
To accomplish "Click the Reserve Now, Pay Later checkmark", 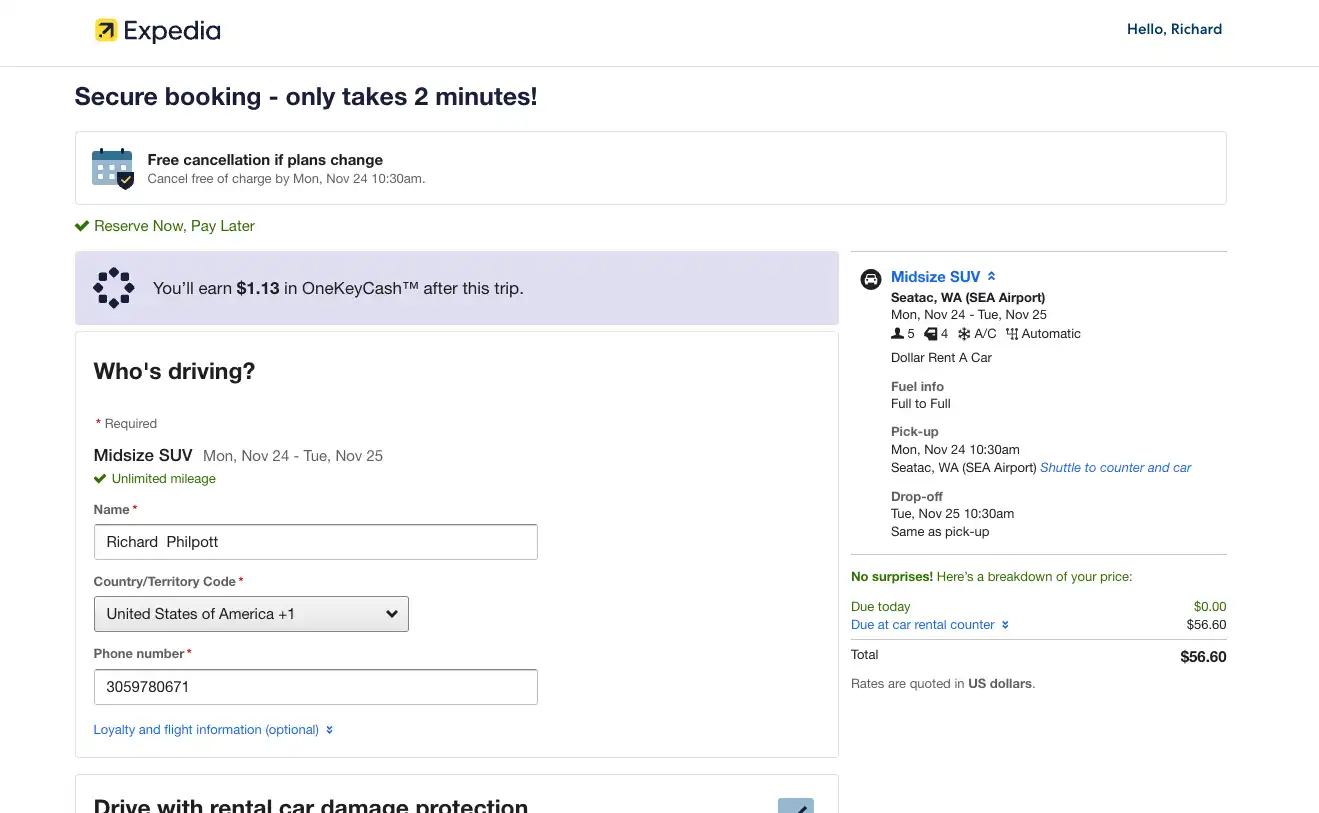I will (82, 225).
